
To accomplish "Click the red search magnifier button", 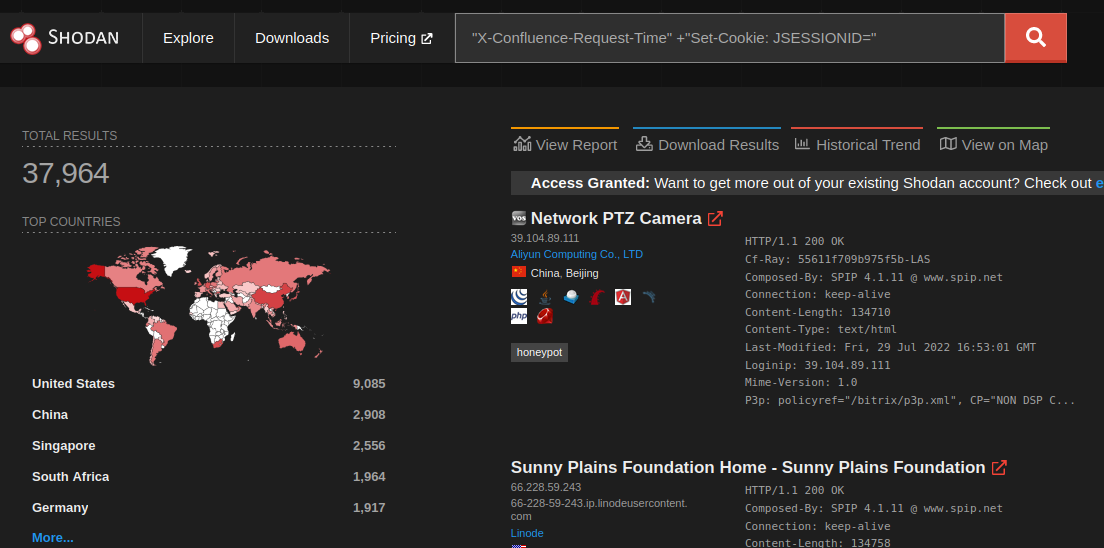I will pos(1035,38).
